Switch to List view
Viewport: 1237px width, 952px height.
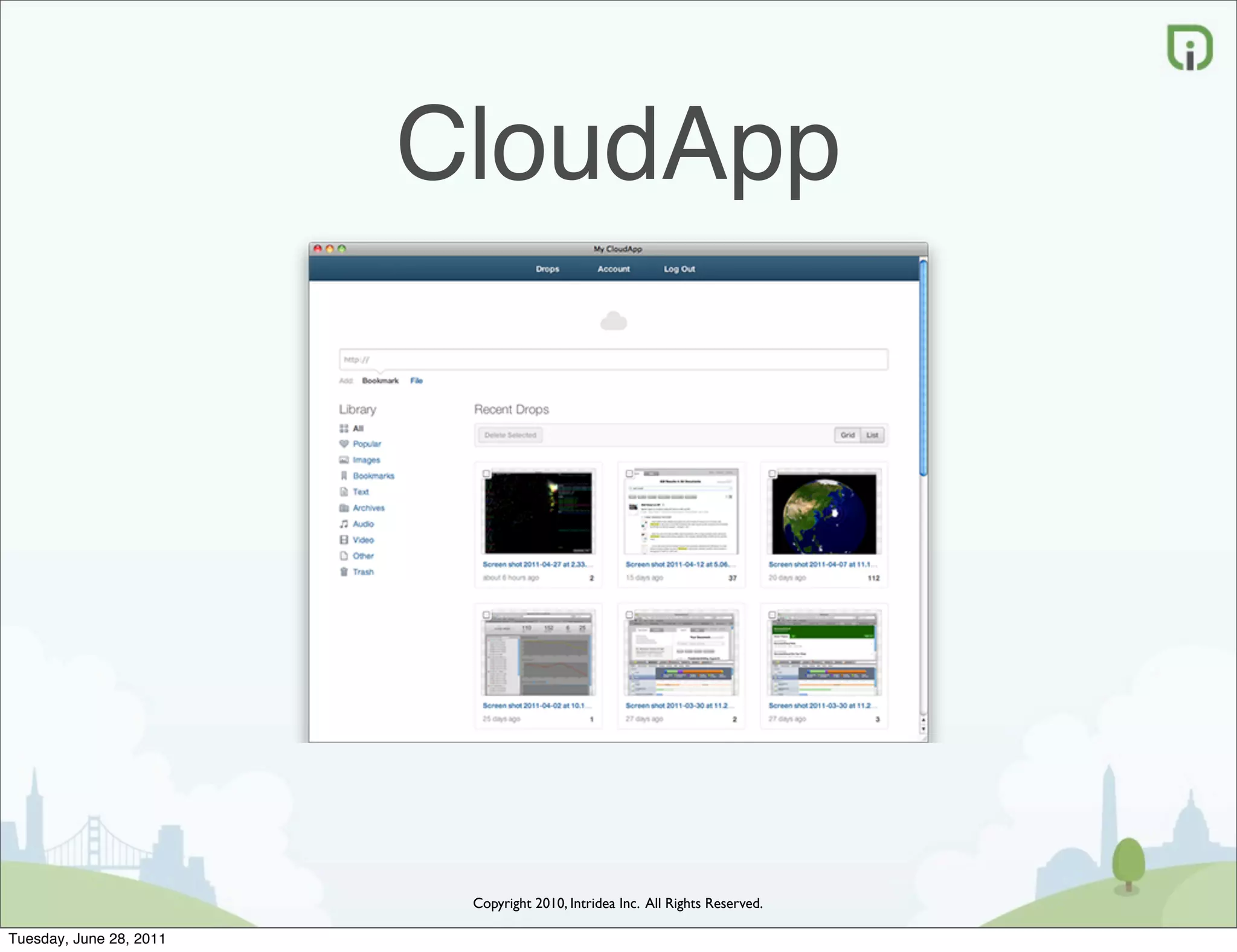pyautogui.click(x=873, y=435)
